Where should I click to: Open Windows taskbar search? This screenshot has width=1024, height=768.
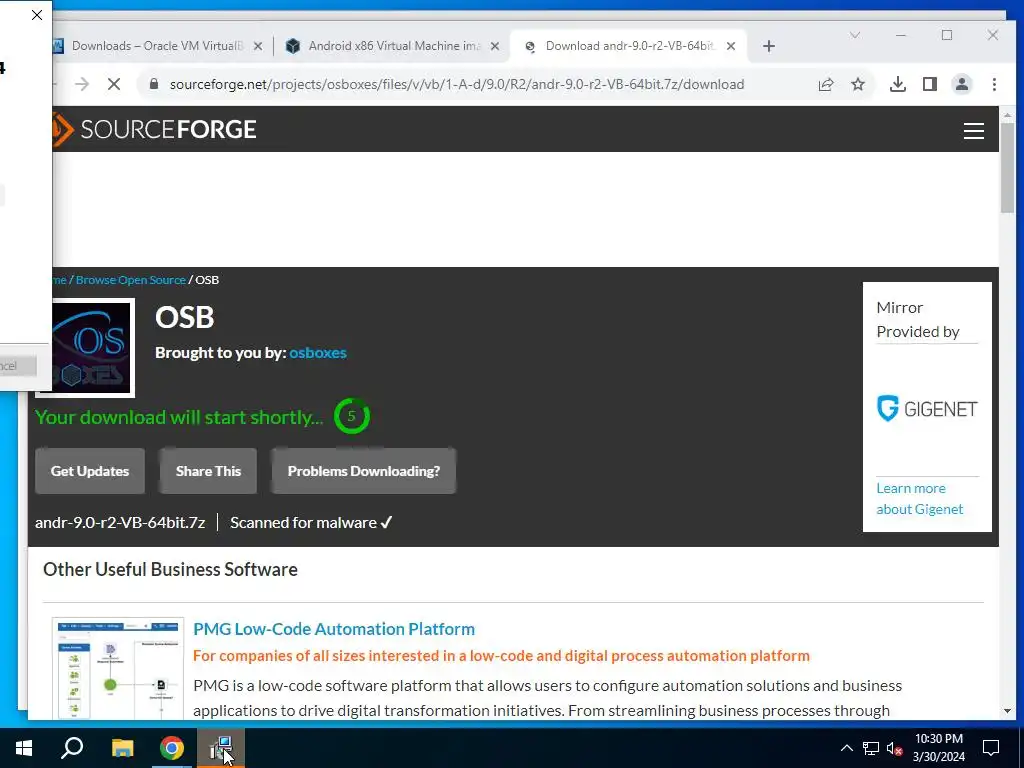(x=72, y=748)
